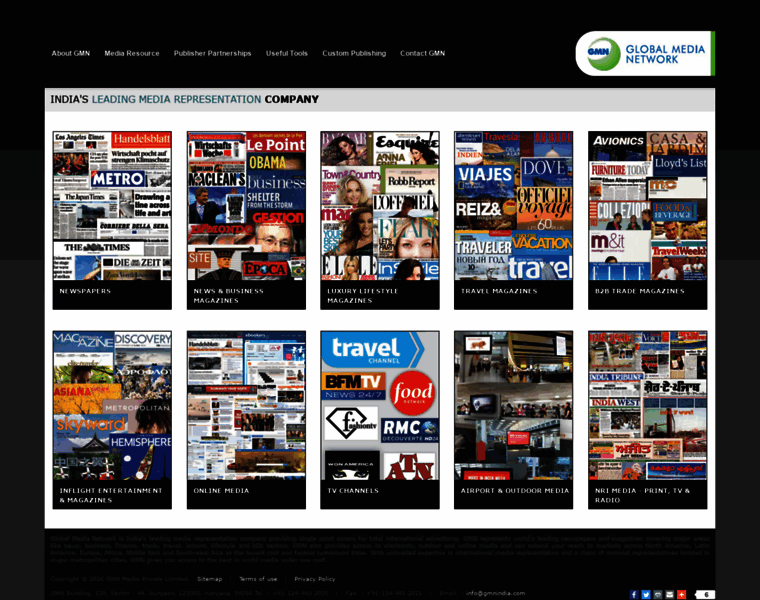Click the orange plus share icon
The height and width of the screenshot is (600, 760).
pyautogui.click(x=682, y=594)
